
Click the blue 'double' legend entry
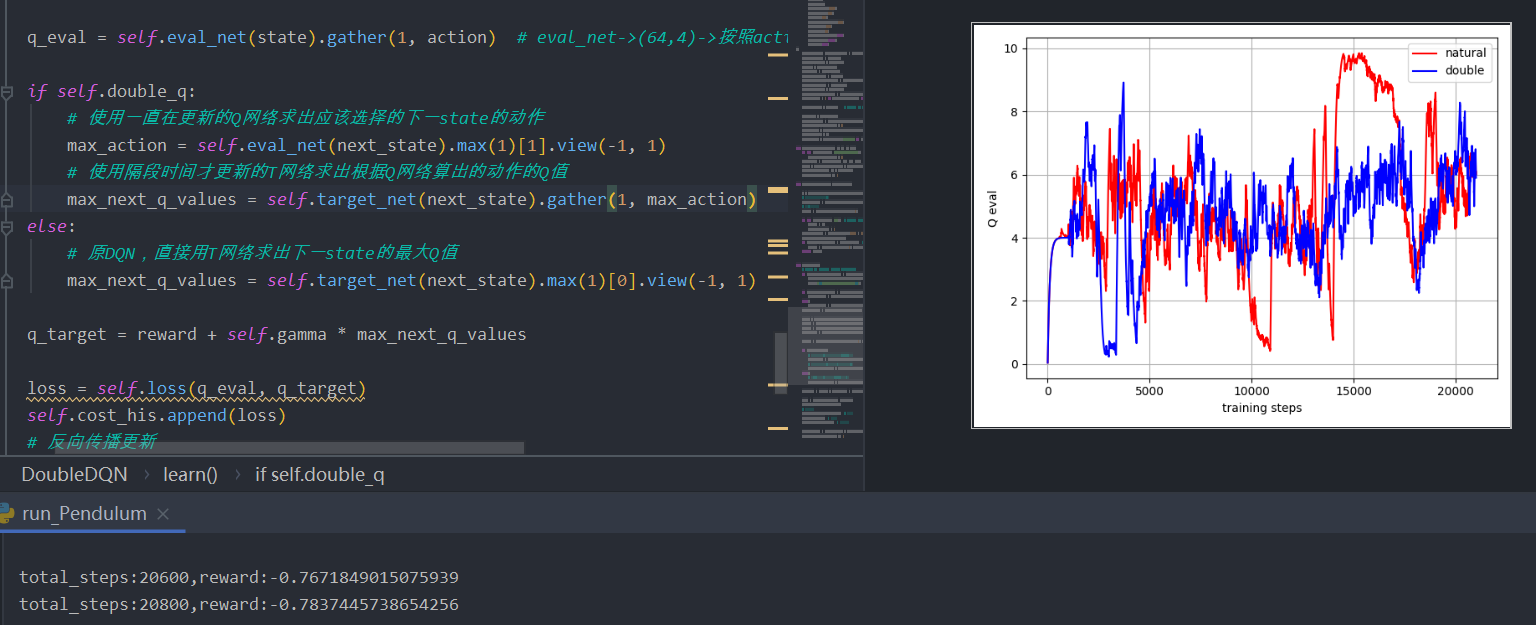coord(1447,70)
